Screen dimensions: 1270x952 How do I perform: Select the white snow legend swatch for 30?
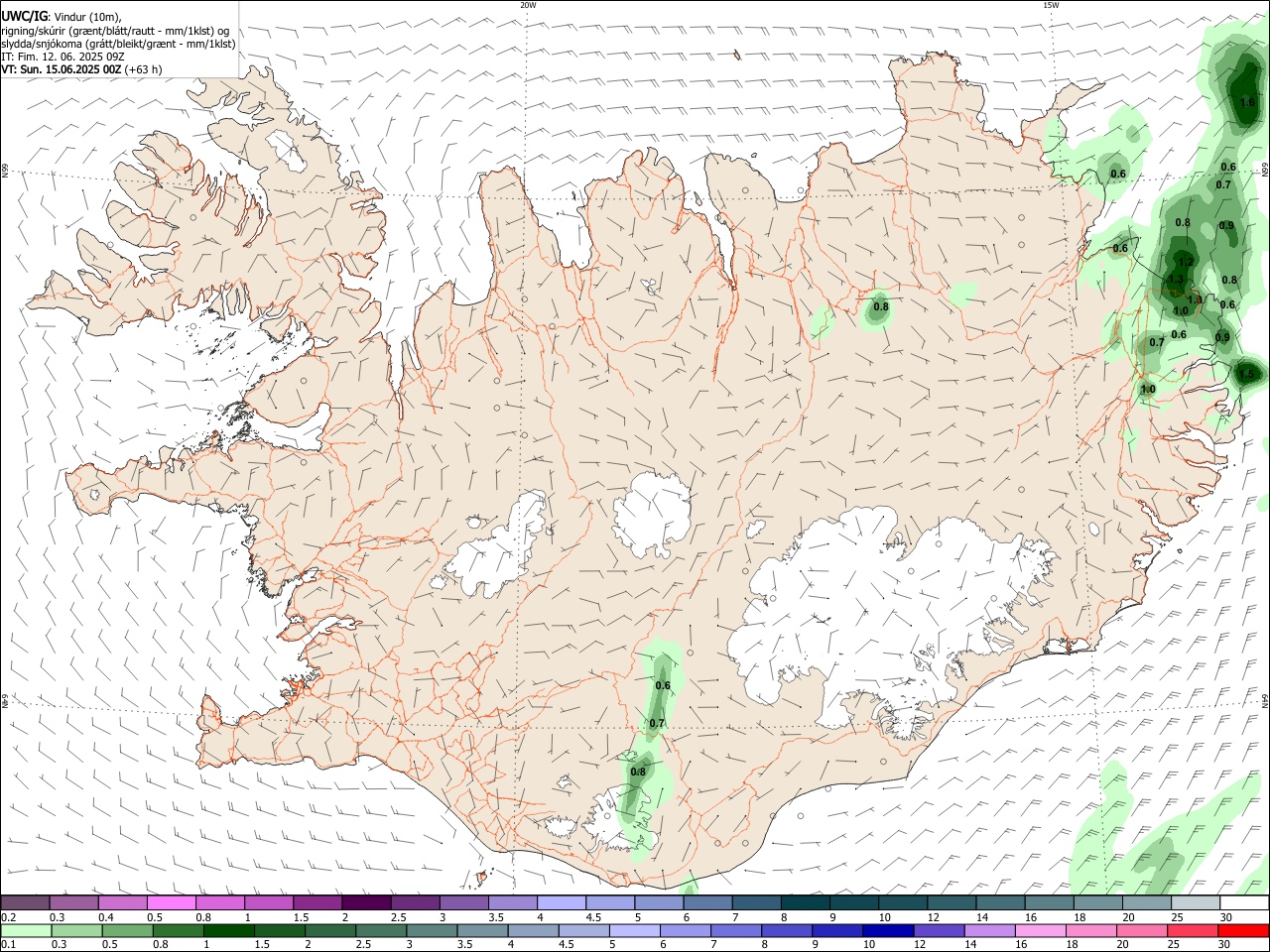pos(1244,902)
